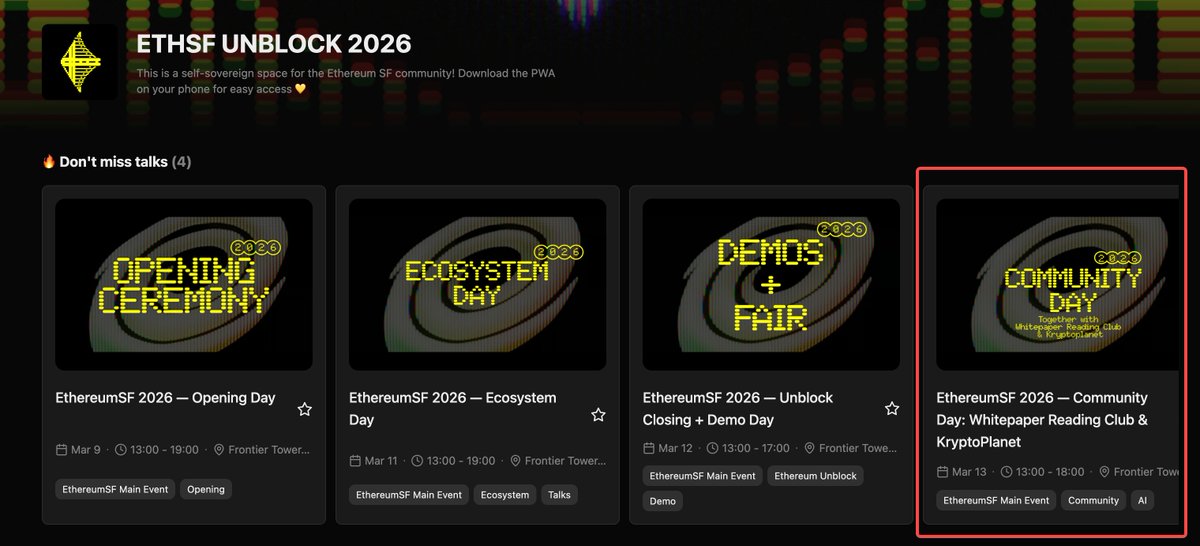The width and height of the screenshot is (1200, 546).
Task: Click location pin on Opening Day card
Action: 218,450
